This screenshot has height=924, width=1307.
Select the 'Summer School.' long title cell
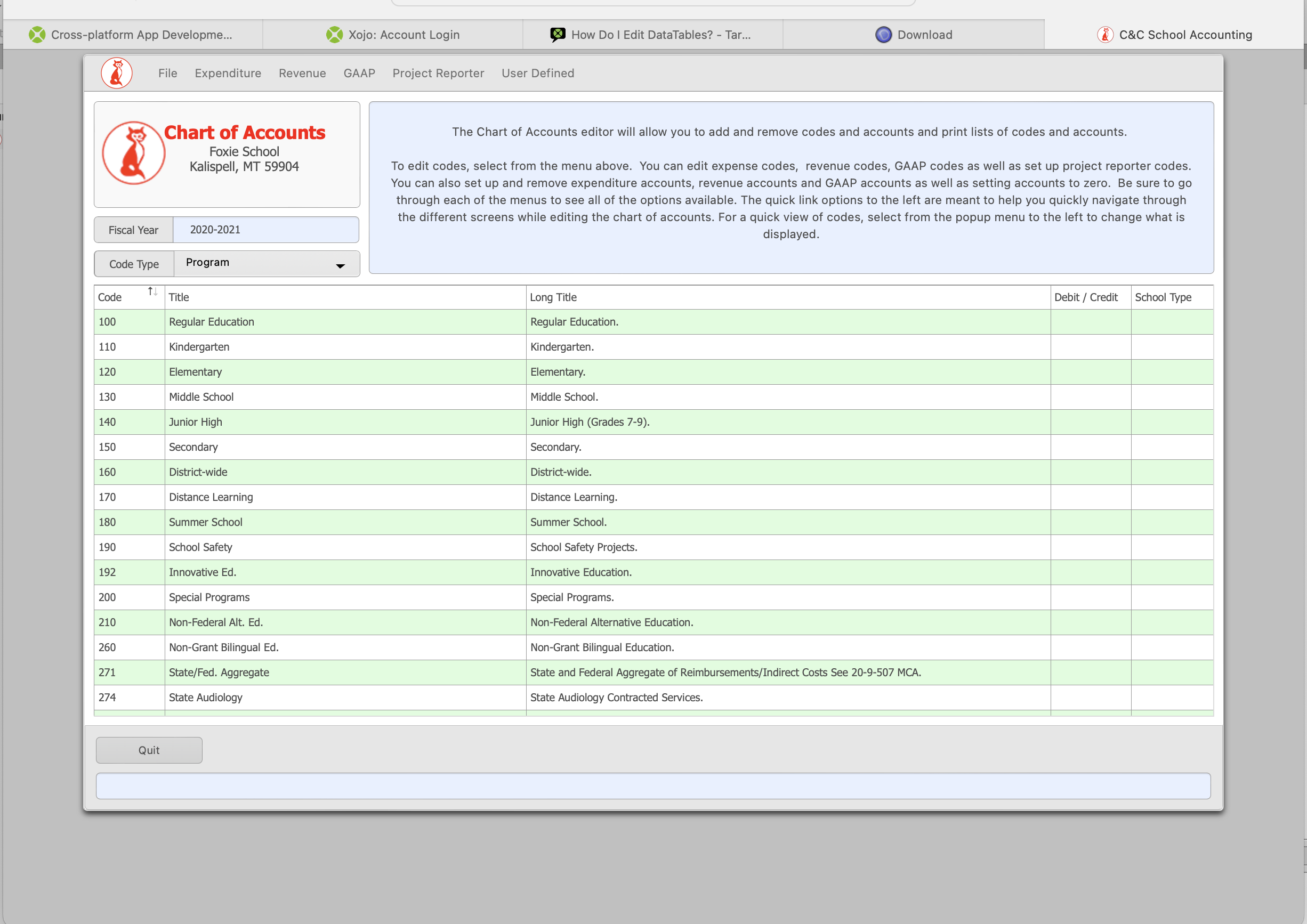[x=788, y=522]
